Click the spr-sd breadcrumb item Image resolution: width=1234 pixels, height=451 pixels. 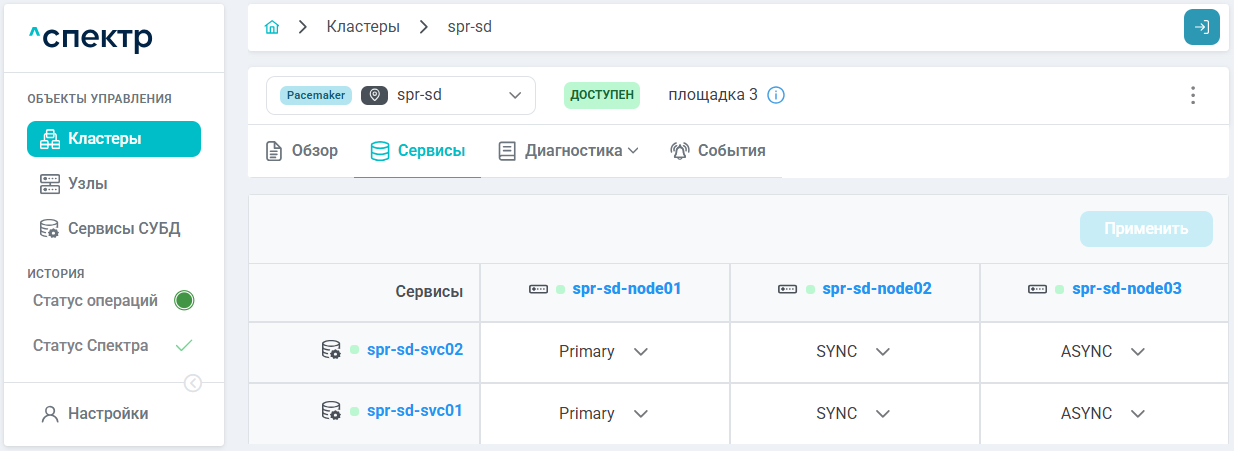pyautogui.click(x=469, y=27)
